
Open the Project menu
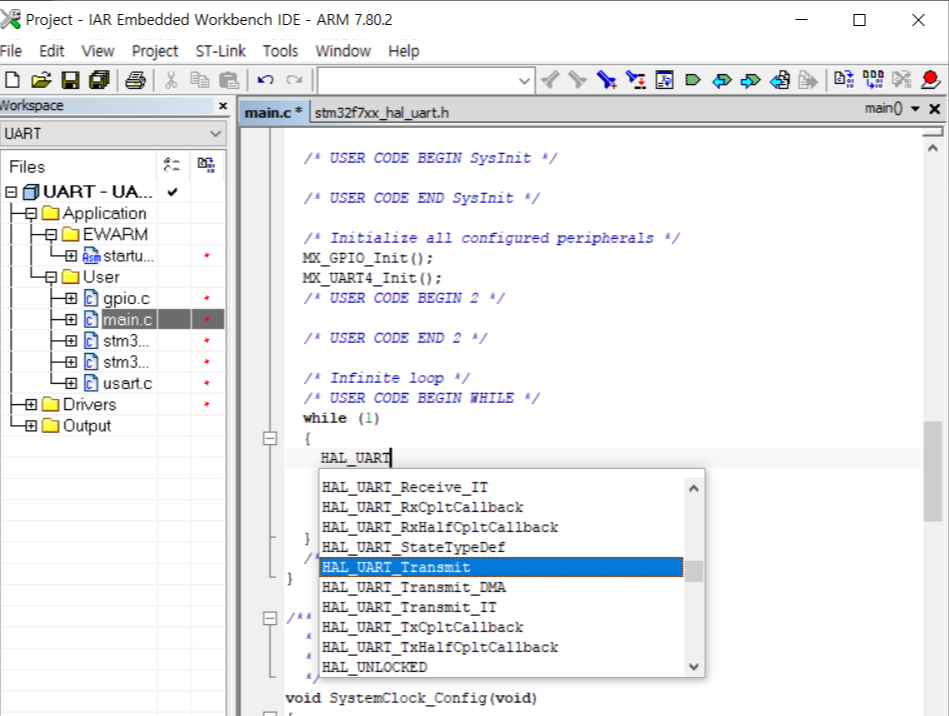(x=155, y=51)
